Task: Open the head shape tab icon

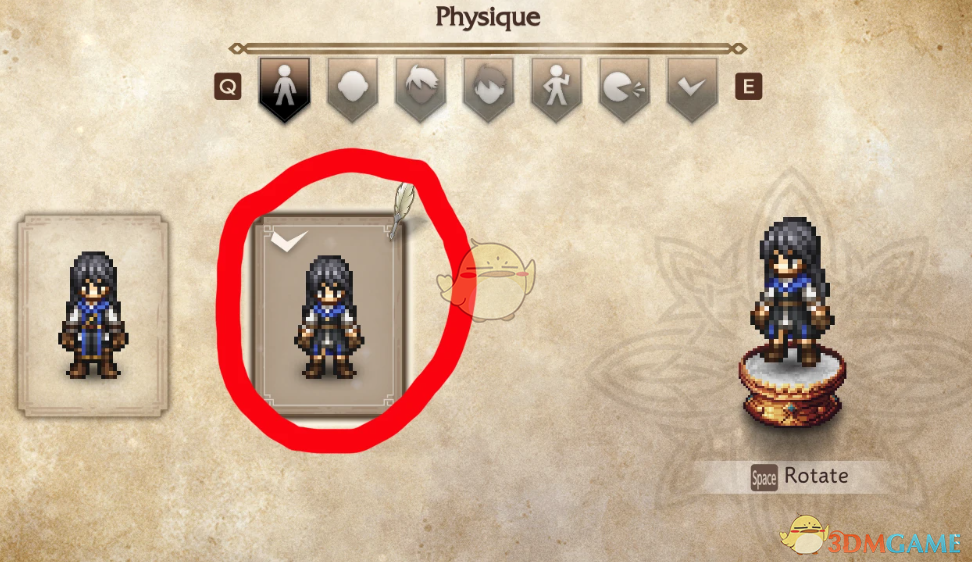Action: click(x=352, y=89)
